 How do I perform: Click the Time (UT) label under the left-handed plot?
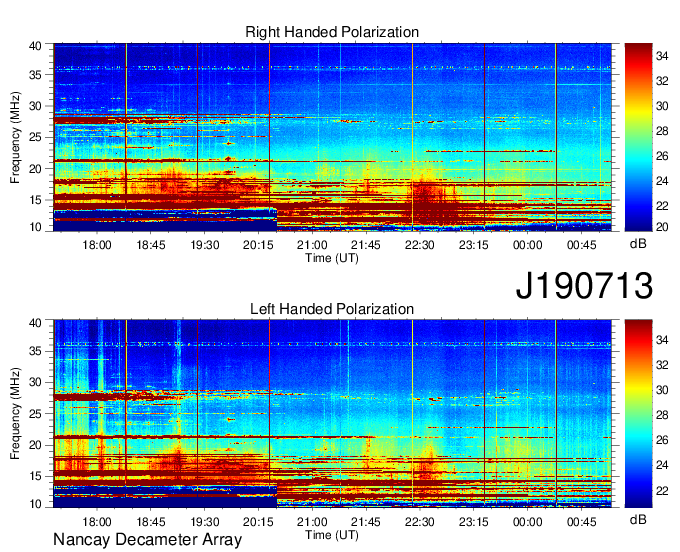point(332,535)
